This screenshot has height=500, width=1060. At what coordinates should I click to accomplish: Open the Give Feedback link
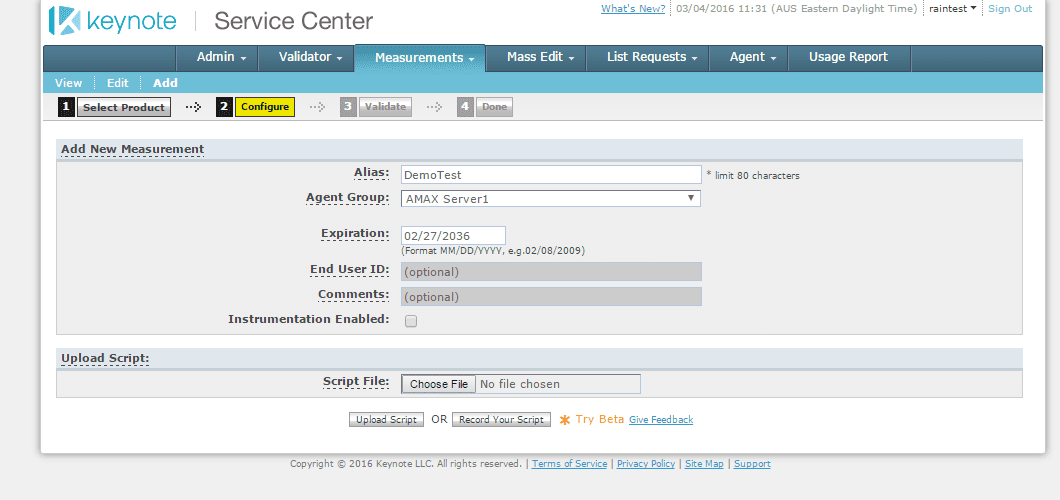pyautogui.click(x=661, y=420)
